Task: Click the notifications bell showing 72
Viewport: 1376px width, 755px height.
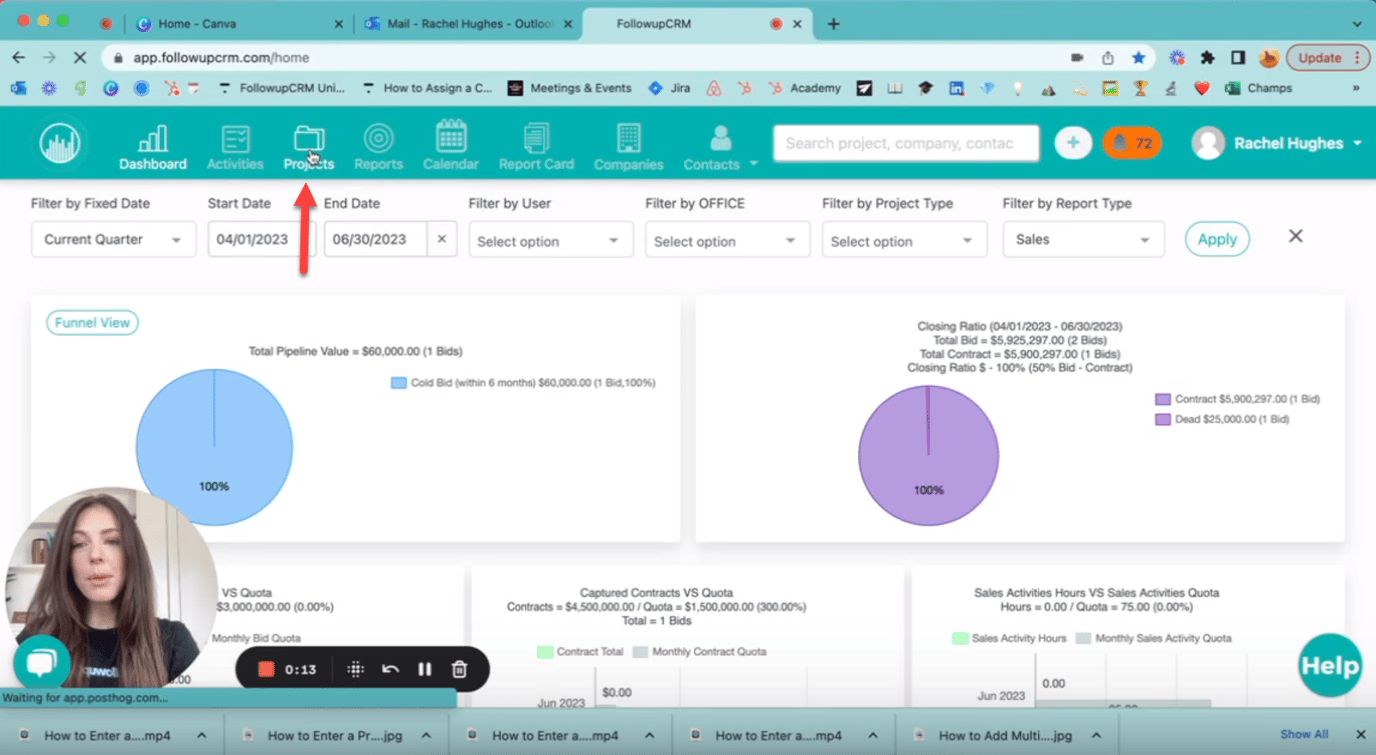Action: (x=1132, y=144)
